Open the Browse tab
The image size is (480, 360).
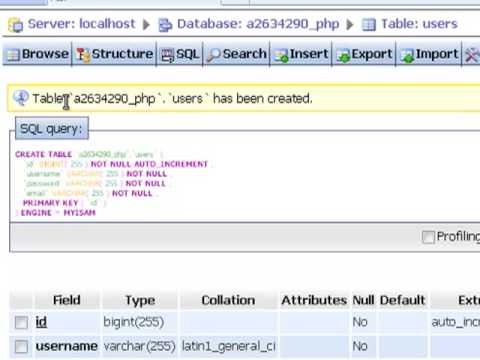[37, 54]
